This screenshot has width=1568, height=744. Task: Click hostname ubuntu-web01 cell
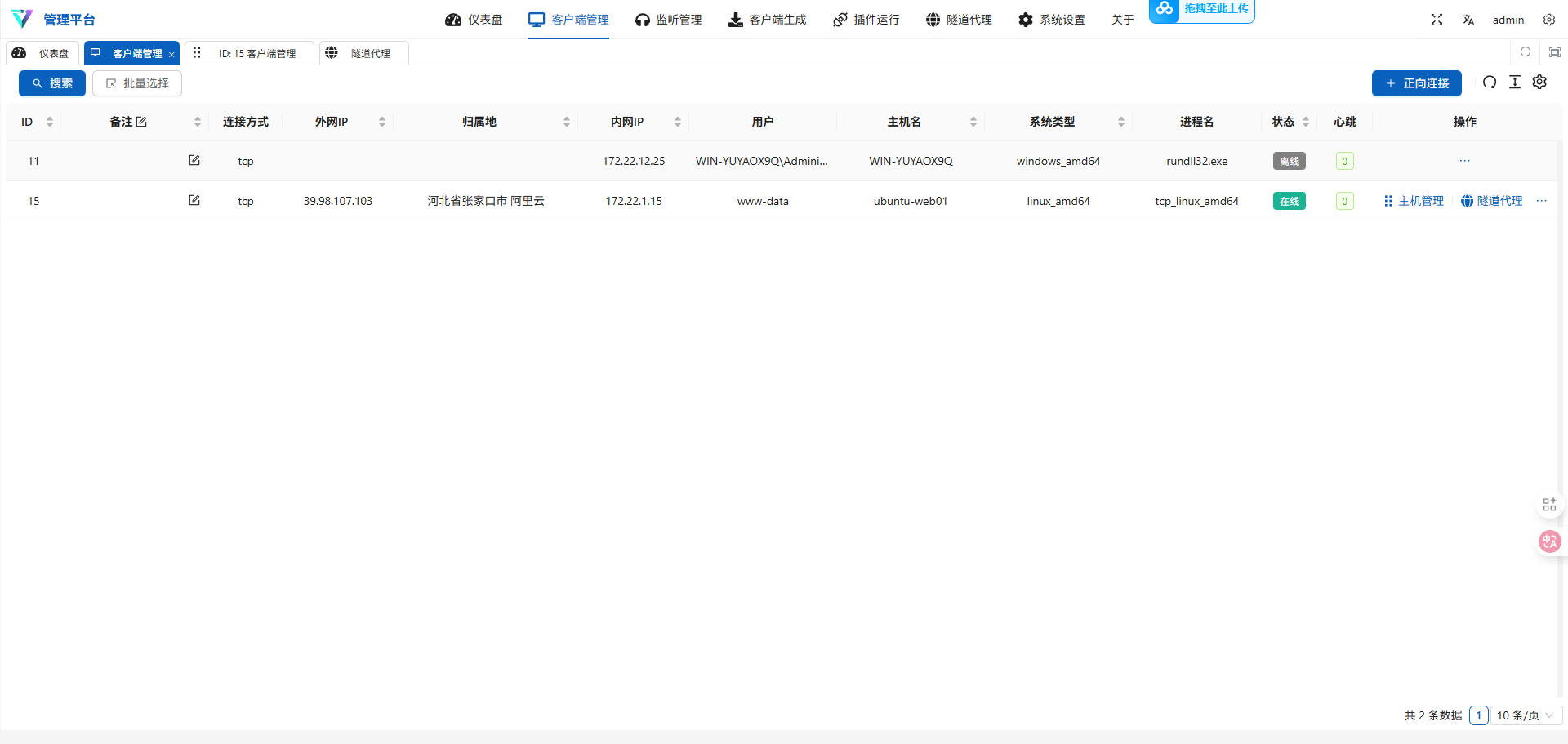(911, 201)
